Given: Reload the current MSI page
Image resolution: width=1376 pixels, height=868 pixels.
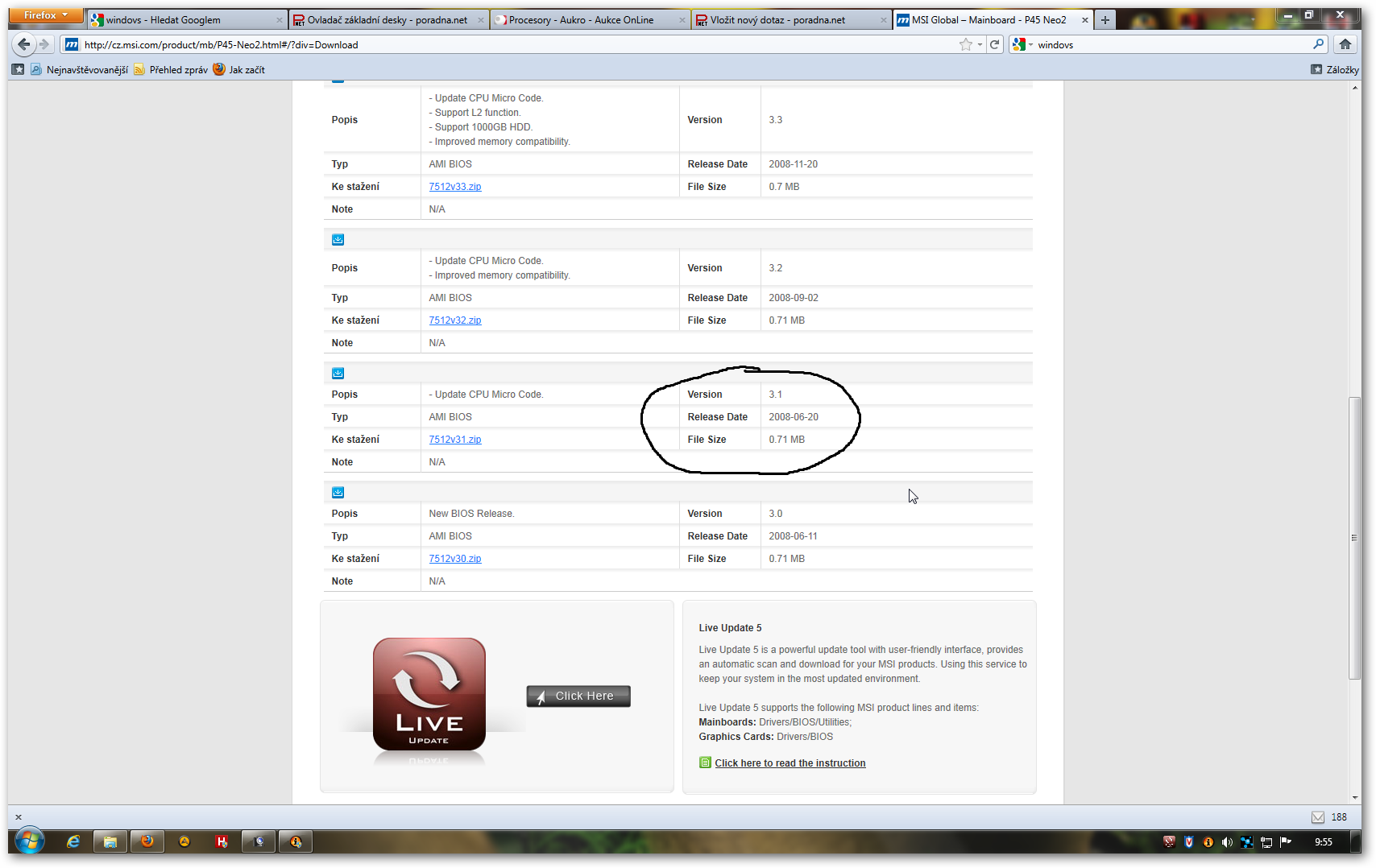Looking at the screenshot, I should tap(995, 44).
